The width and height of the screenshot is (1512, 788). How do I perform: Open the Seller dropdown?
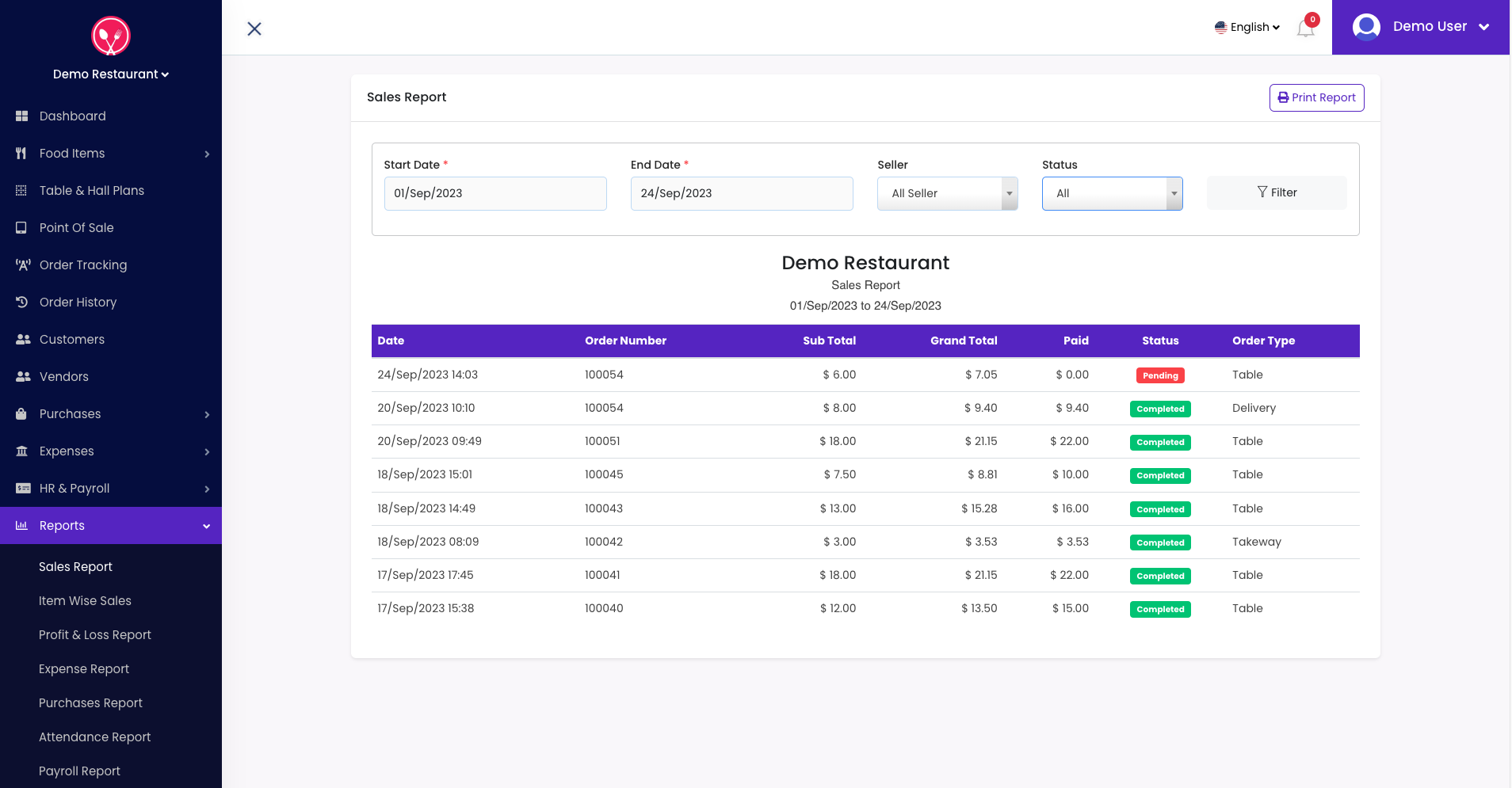(947, 193)
